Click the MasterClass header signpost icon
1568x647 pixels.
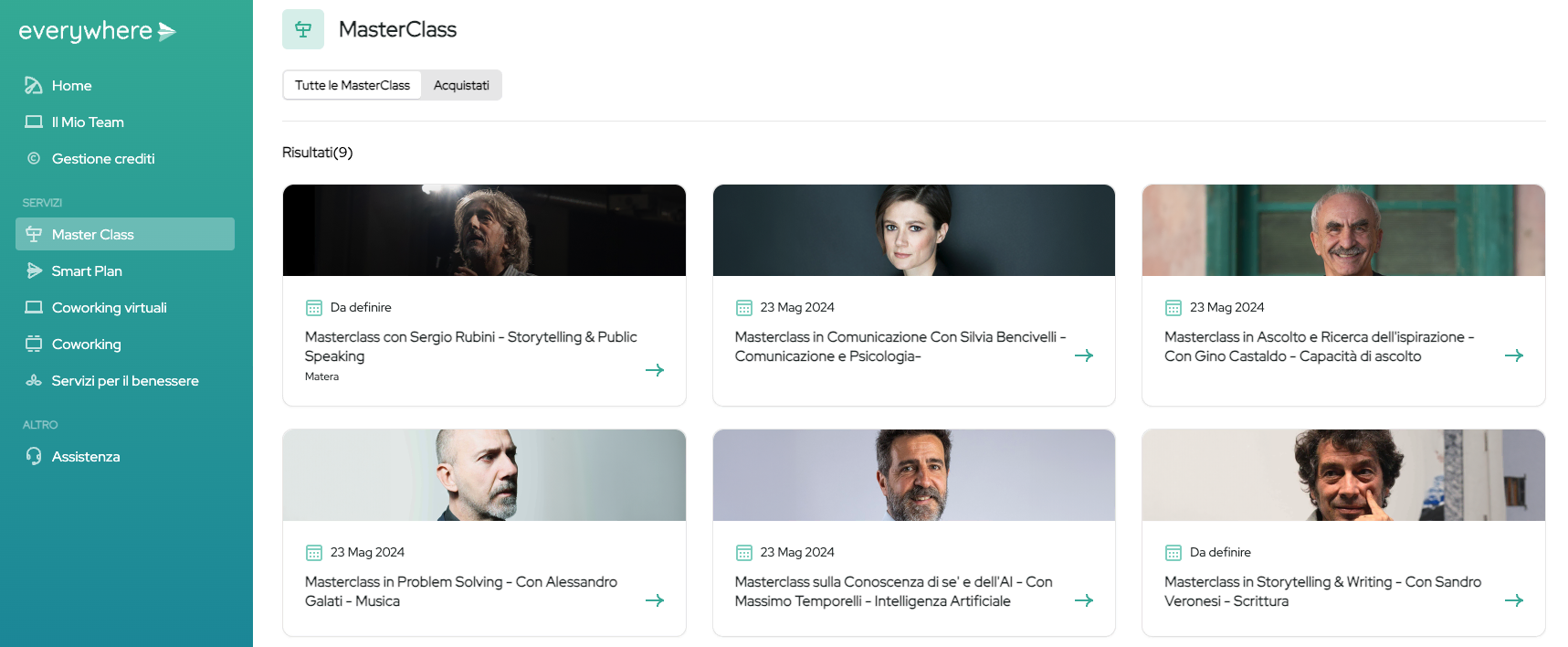pos(303,29)
